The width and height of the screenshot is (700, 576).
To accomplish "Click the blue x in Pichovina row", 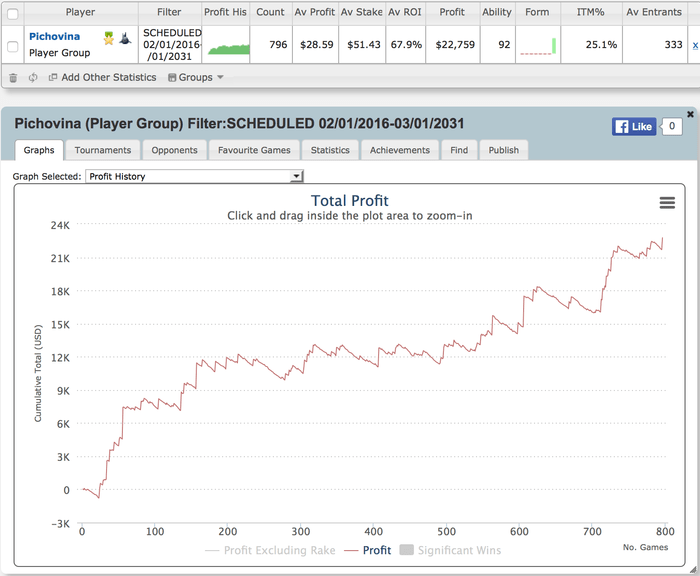I will [x=695, y=45].
